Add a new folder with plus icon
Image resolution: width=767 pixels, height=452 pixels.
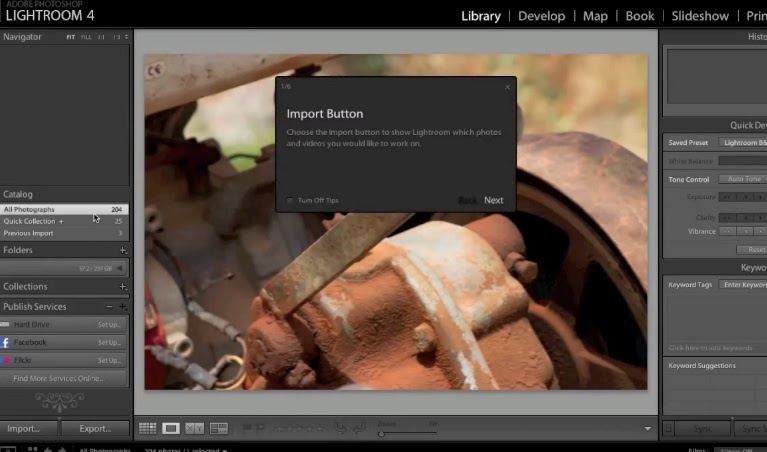[123, 250]
